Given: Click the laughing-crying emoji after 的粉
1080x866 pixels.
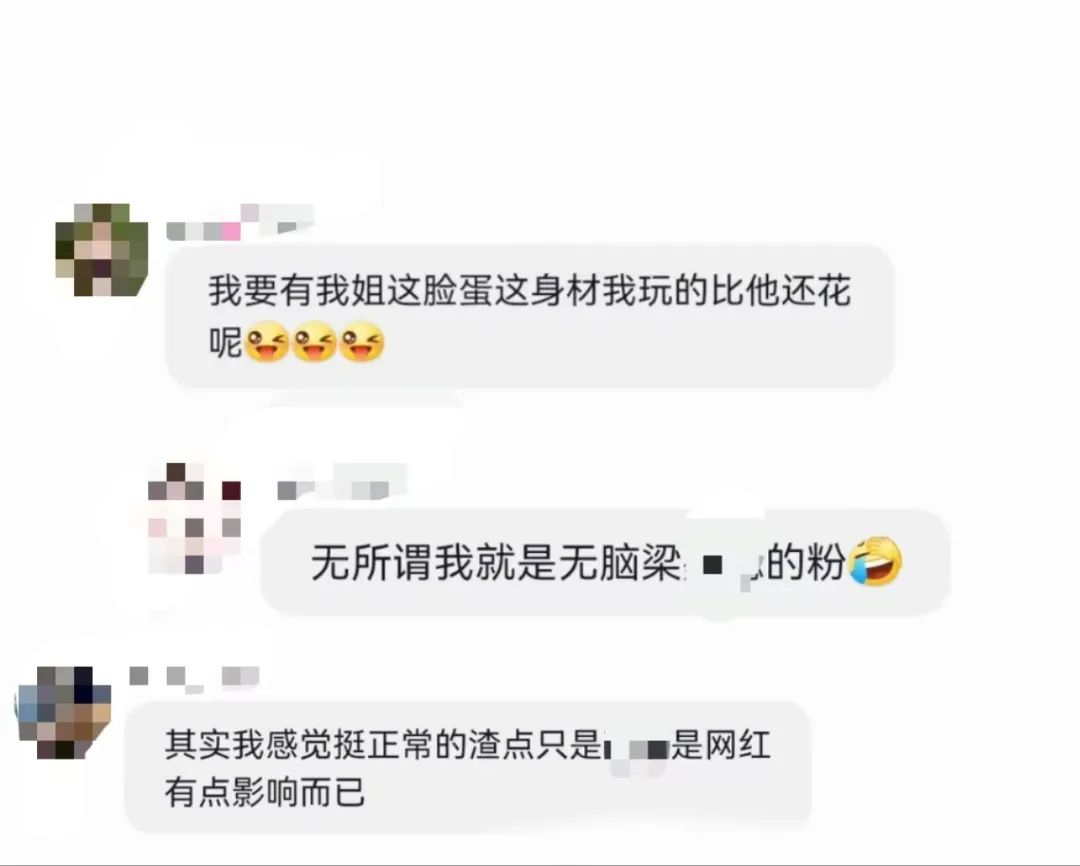Looking at the screenshot, I should click(875, 561).
